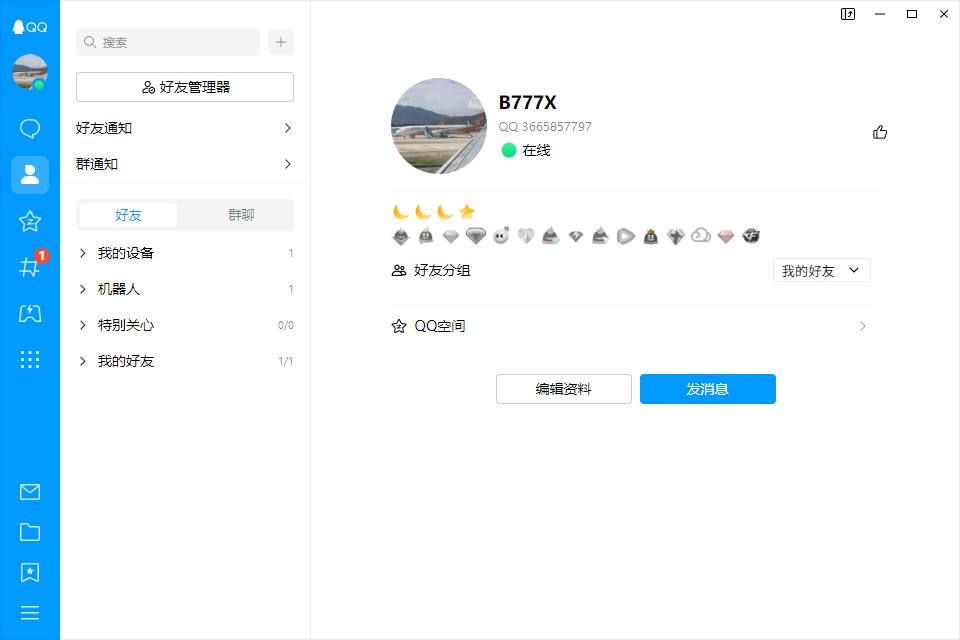Open the favorites bookmark icon
960x640 pixels.
pos(30,572)
